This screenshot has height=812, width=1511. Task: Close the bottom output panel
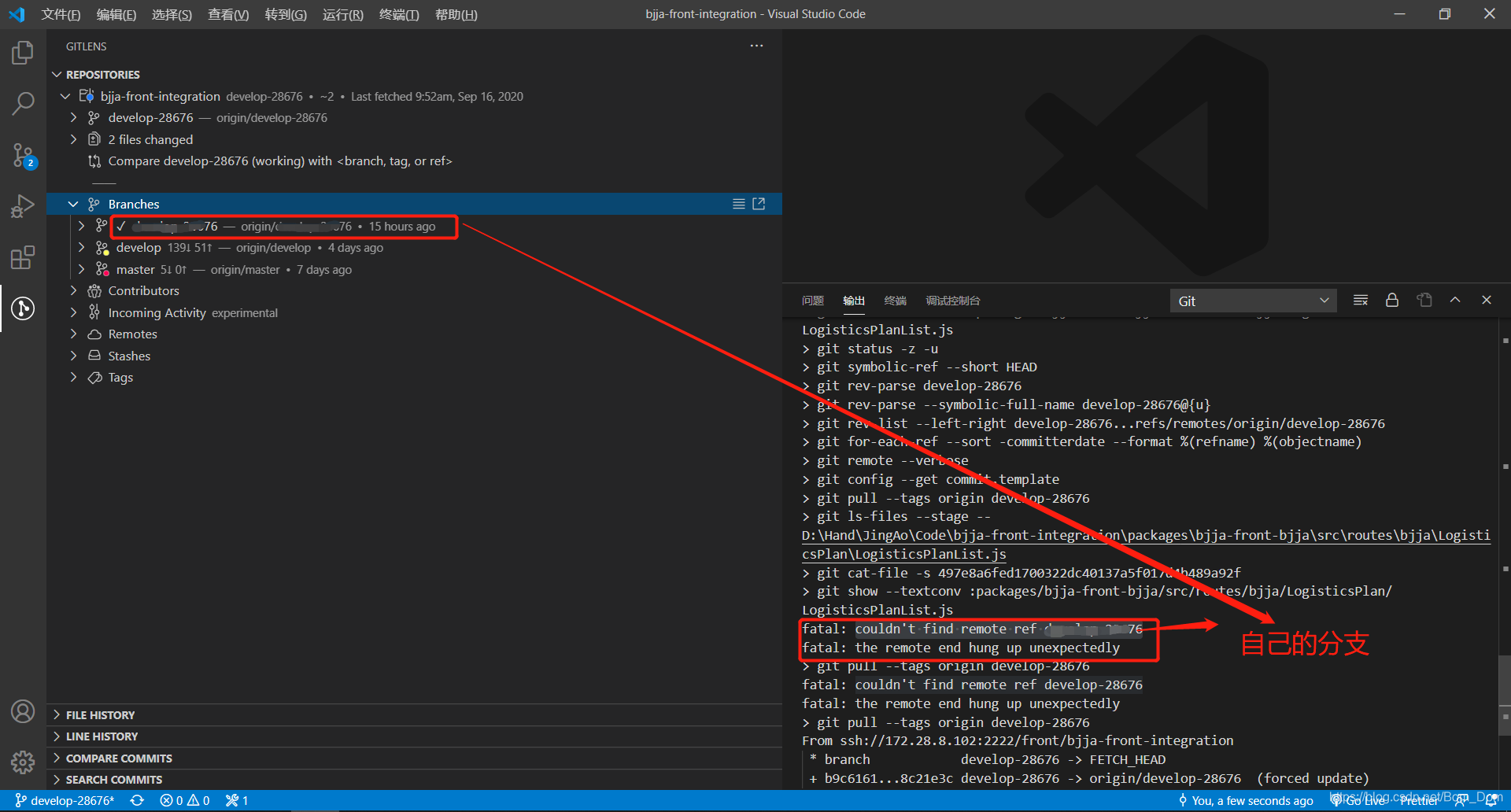tap(1487, 301)
